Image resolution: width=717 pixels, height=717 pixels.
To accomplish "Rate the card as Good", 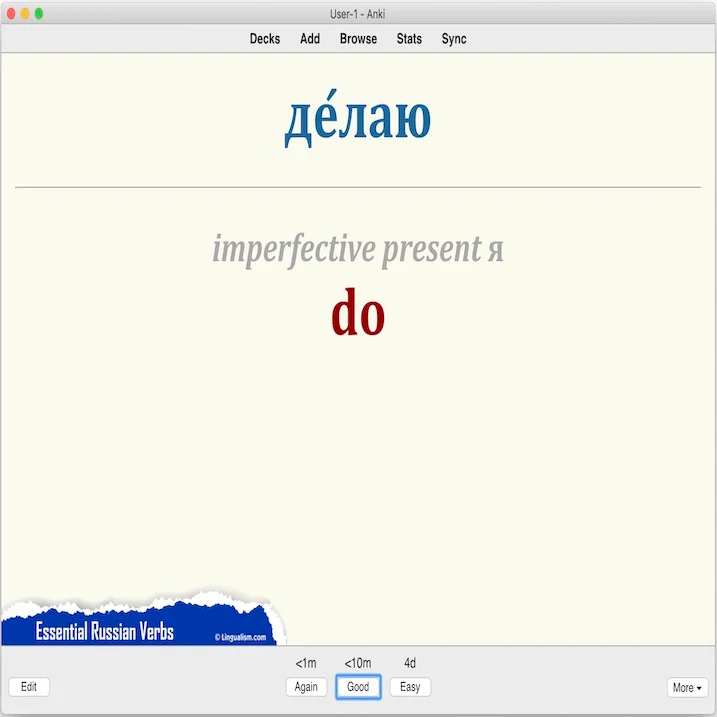I will (358, 687).
